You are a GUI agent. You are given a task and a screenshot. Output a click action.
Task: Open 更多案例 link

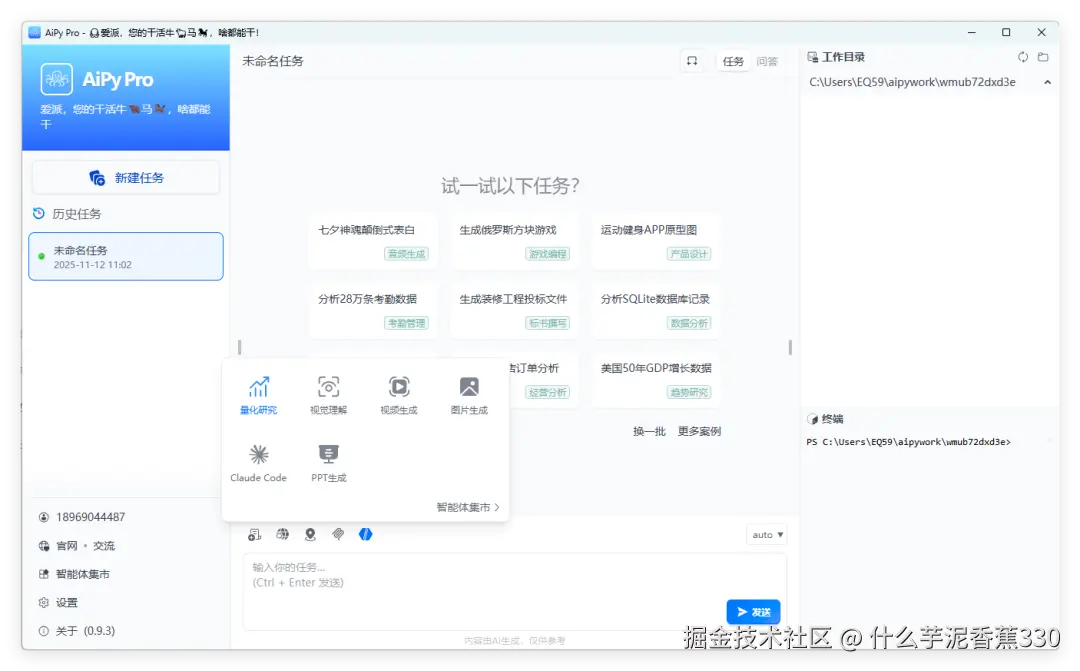(x=699, y=431)
